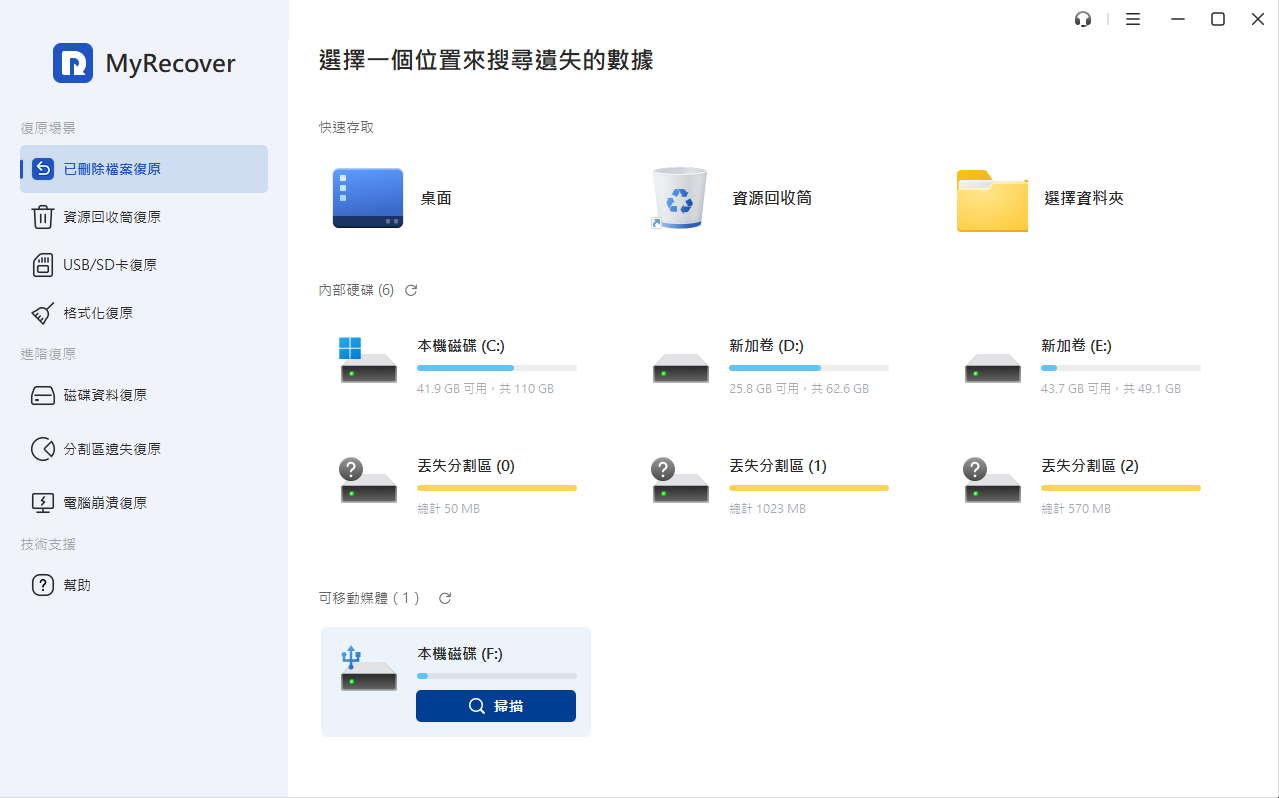This screenshot has width=1279, height=798.
Task: Click the 丟失分割區 (0) drive icon
Action: pyautogui.click(x=367, y=481)
